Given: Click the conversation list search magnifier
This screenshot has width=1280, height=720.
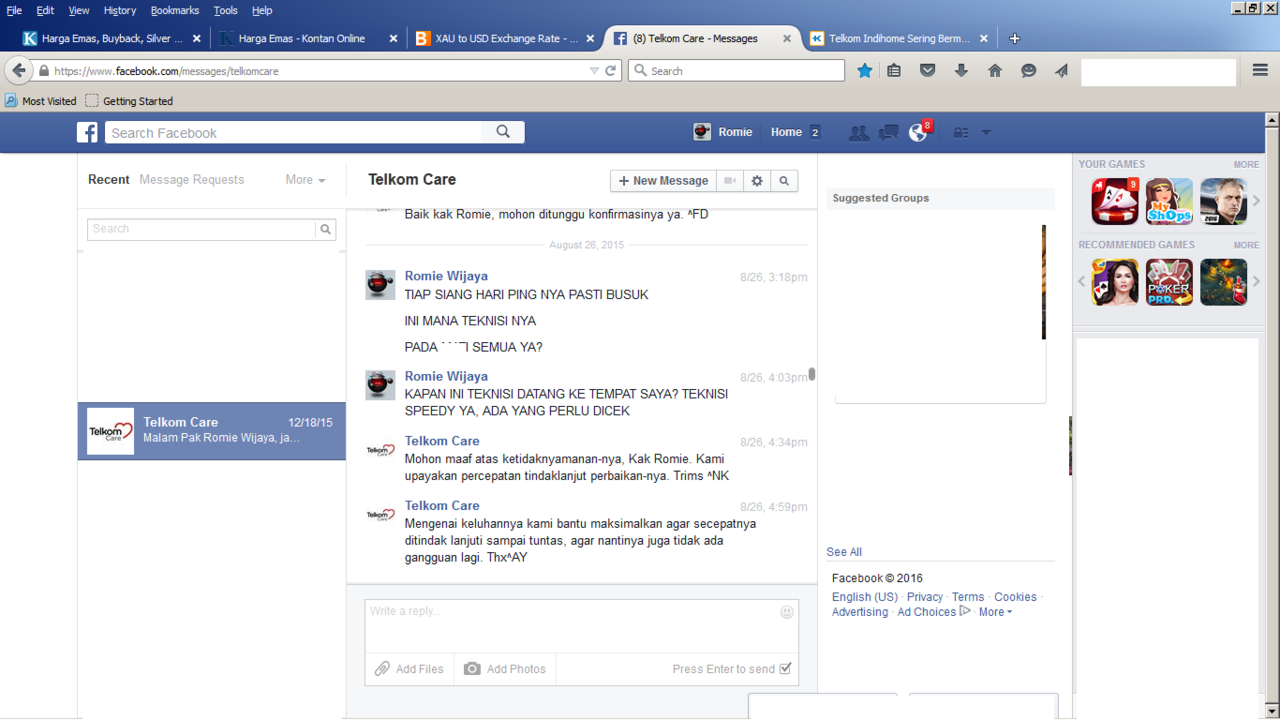Looking at the screenshot, I should pyautogui.click(x=325, y=229).
